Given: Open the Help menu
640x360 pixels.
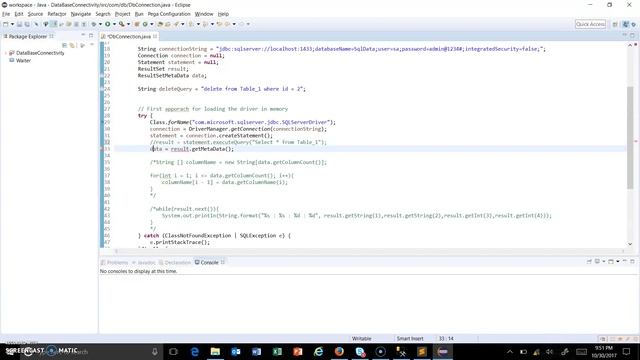Looking at the screenshot, I should pos(223,14).
